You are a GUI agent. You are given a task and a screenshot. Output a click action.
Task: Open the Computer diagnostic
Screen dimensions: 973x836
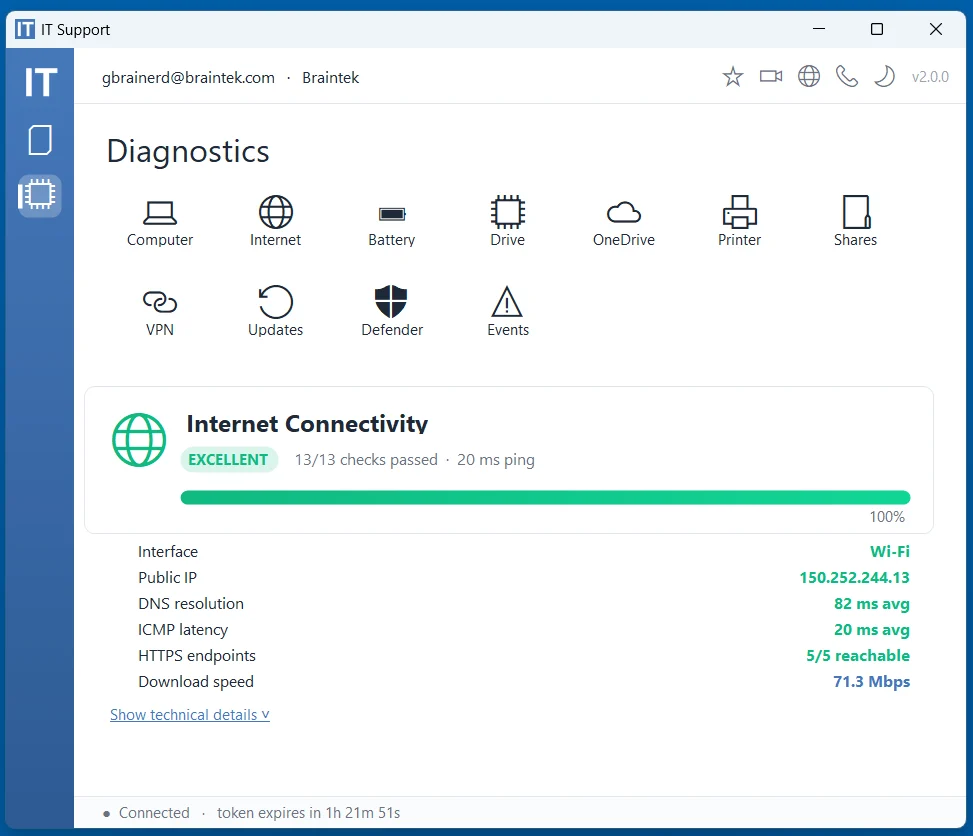point(159,223)
